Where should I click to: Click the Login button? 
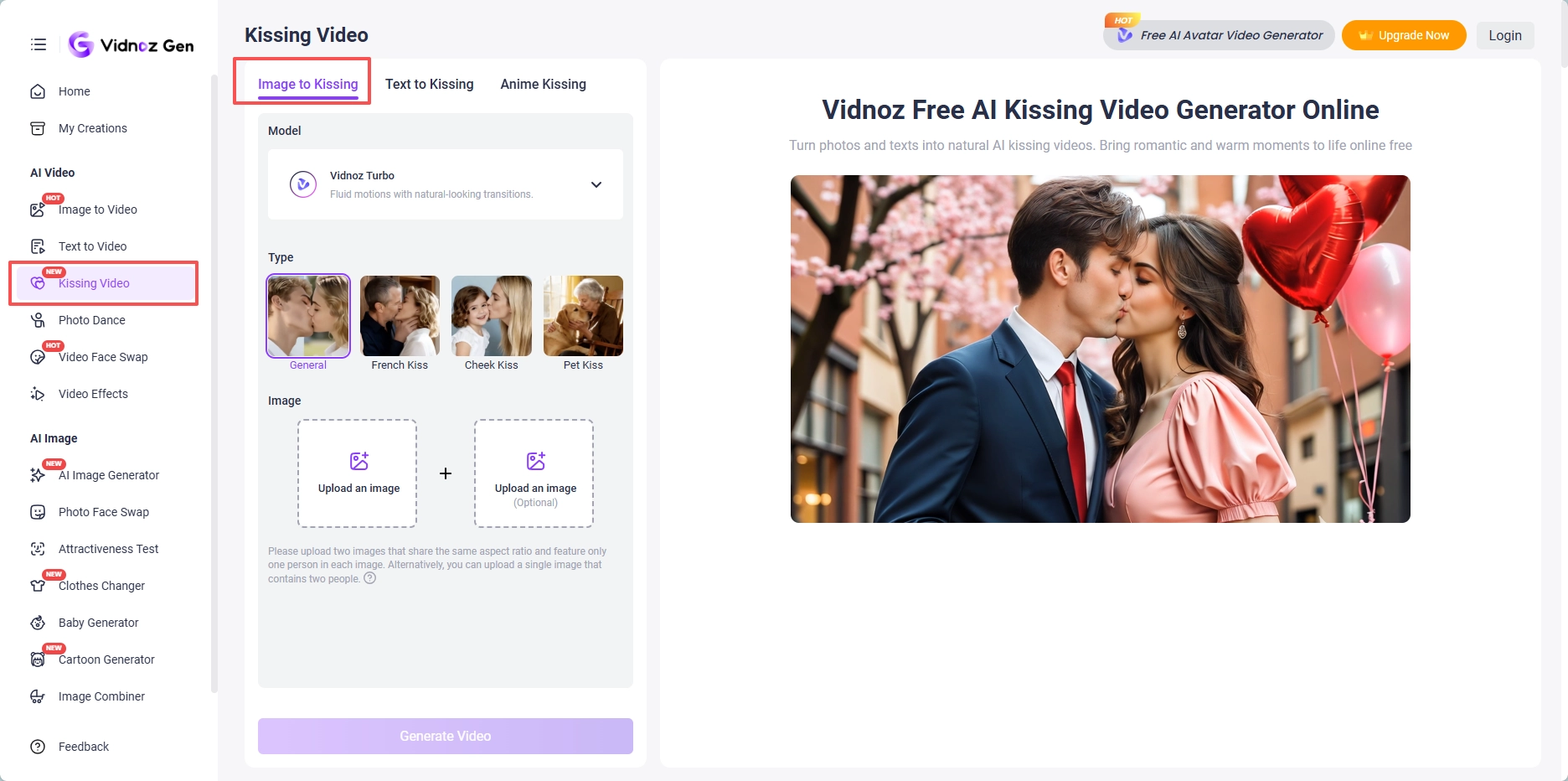tap(1505, 35)
